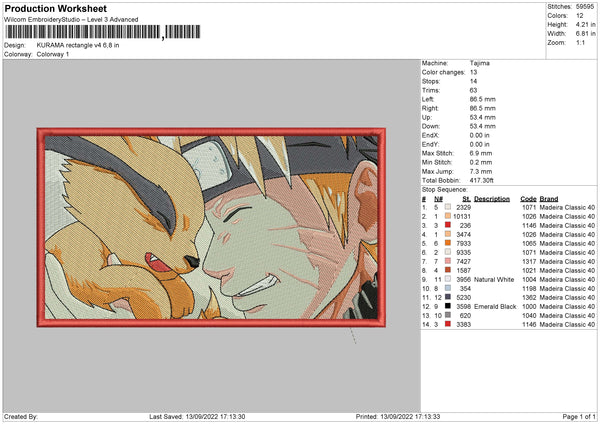The image size is (600, 424).
Task: Select the Machine value Tajima
Action: point(479,63)
